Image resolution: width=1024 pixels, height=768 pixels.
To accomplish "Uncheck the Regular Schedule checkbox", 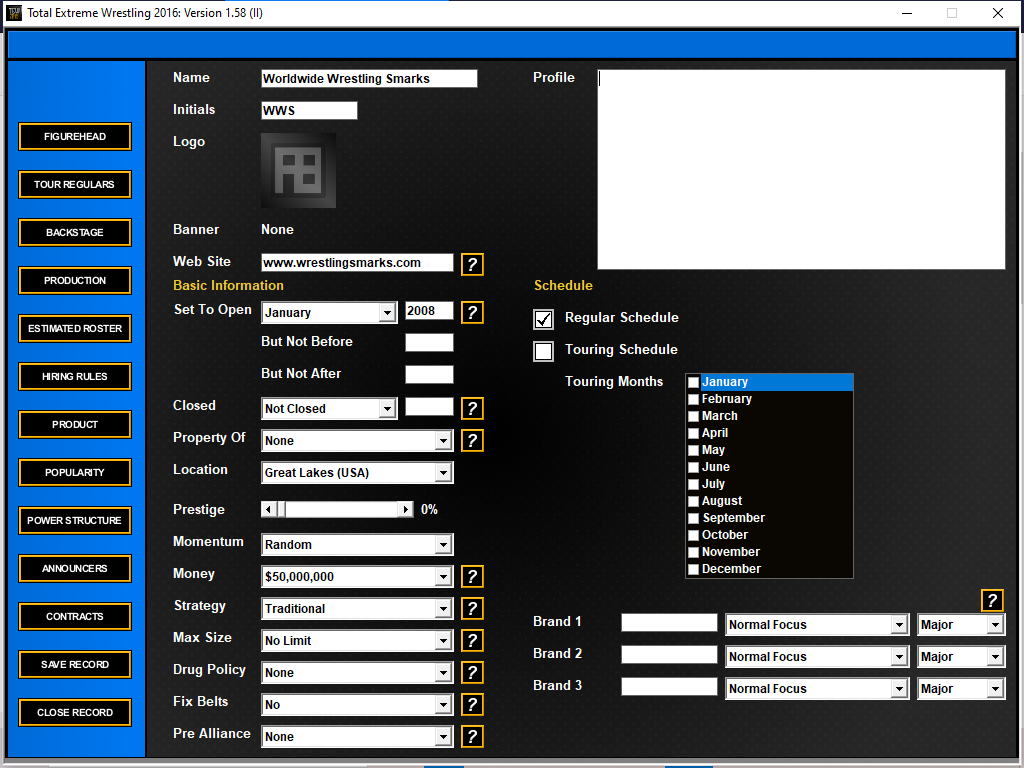I will (544, 319).
